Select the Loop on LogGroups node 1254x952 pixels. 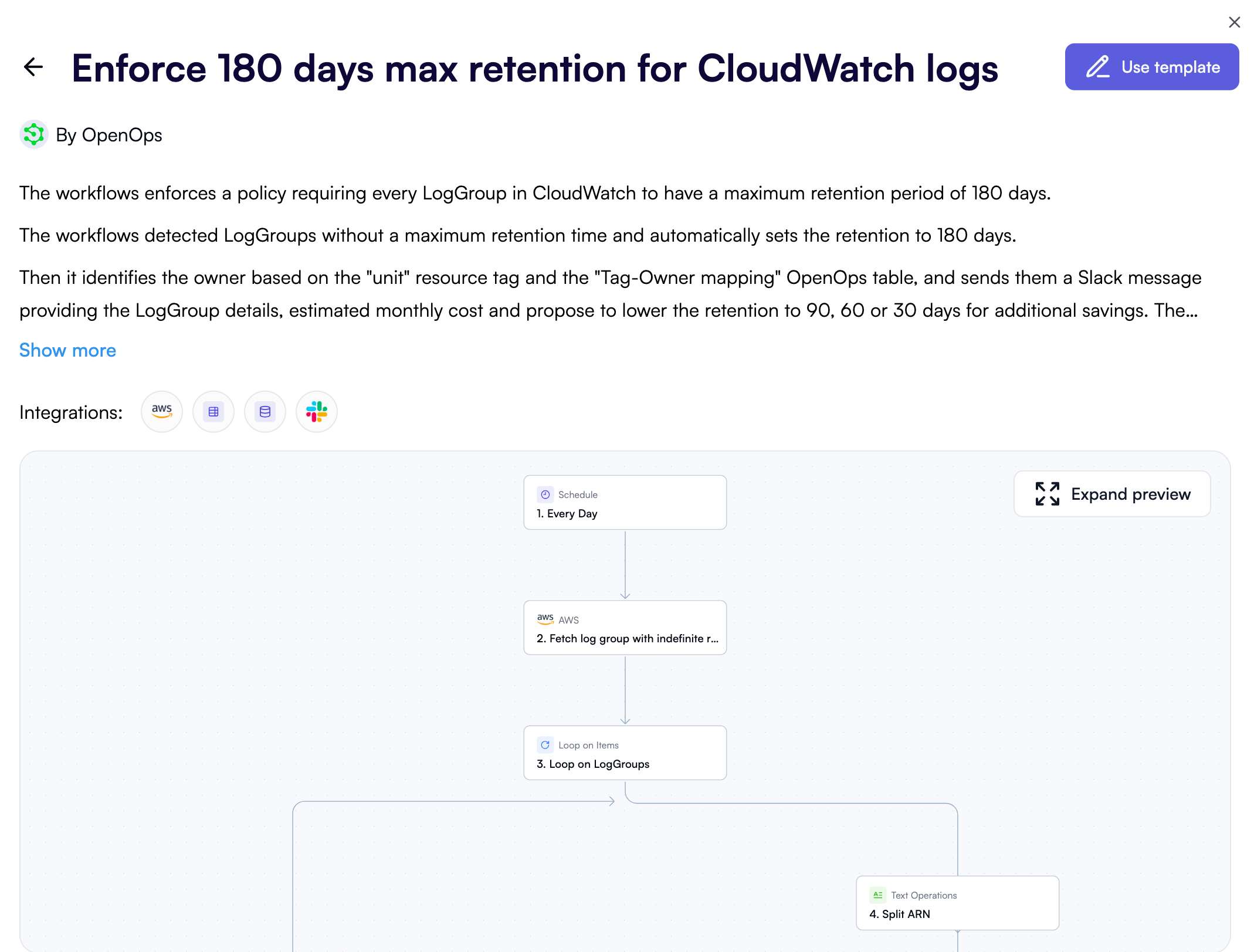[x=625, y=753]
